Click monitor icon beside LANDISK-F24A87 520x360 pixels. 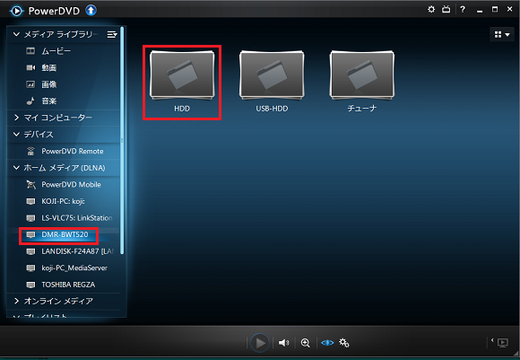(x=31, y=251)
